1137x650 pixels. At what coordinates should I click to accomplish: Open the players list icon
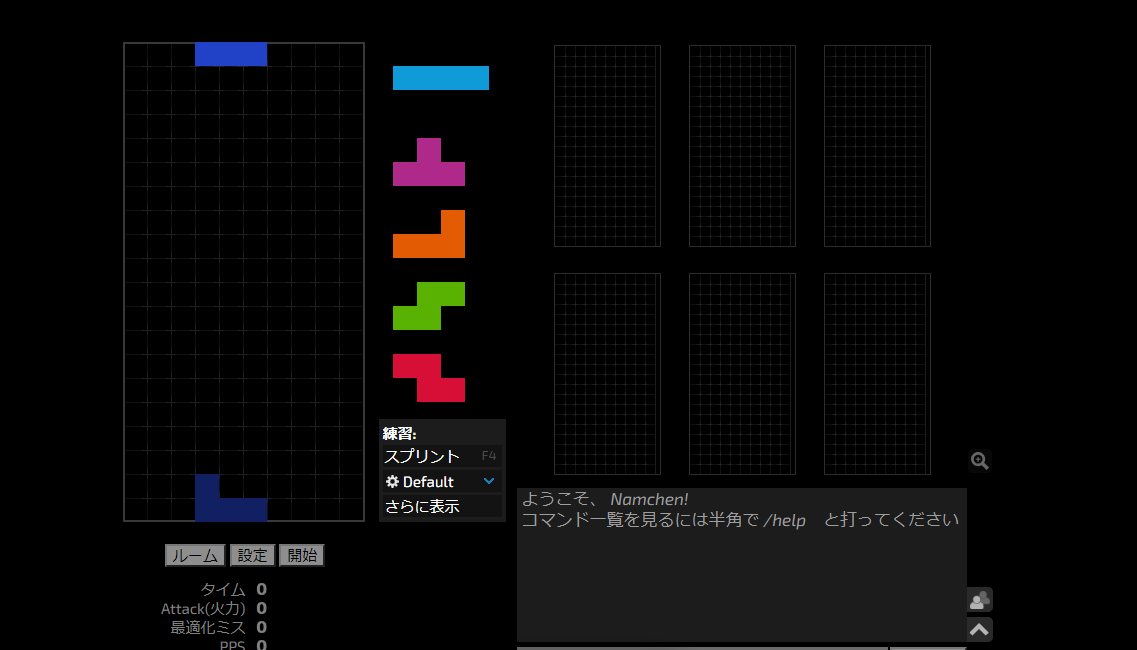(x=980, y=600)
